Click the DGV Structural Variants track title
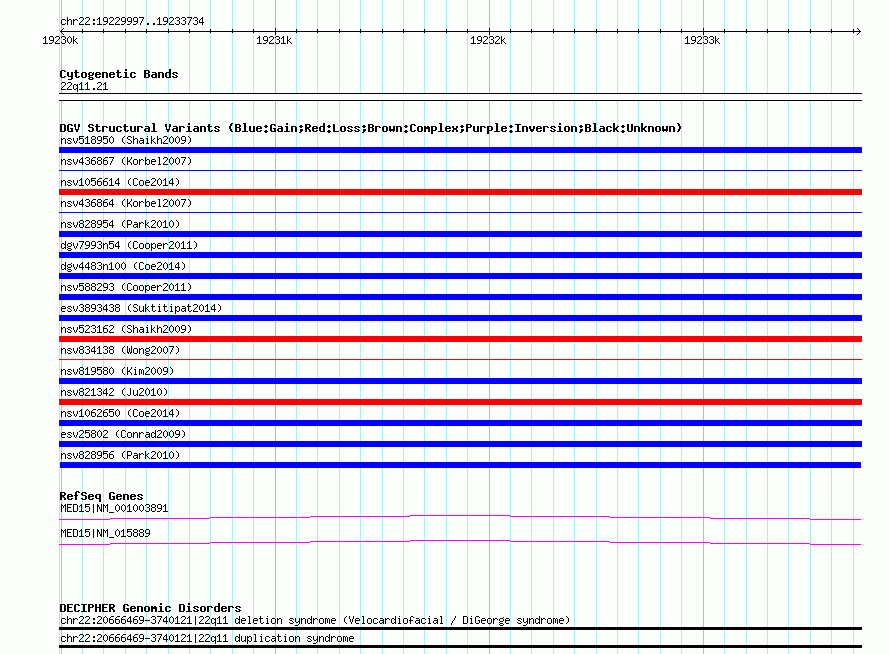Image resolution: width=890 pixels, height=654 pixels. pos(371,128)
